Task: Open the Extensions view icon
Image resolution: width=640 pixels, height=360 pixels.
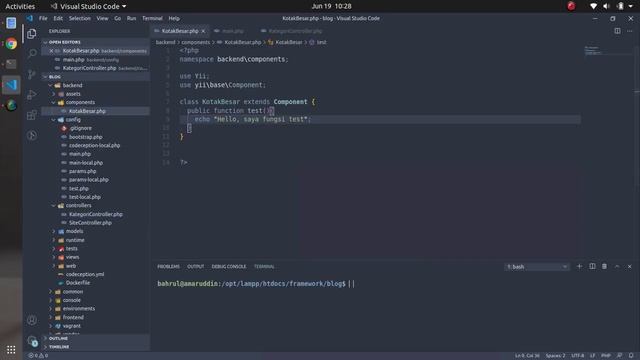Action: point(31,115)
